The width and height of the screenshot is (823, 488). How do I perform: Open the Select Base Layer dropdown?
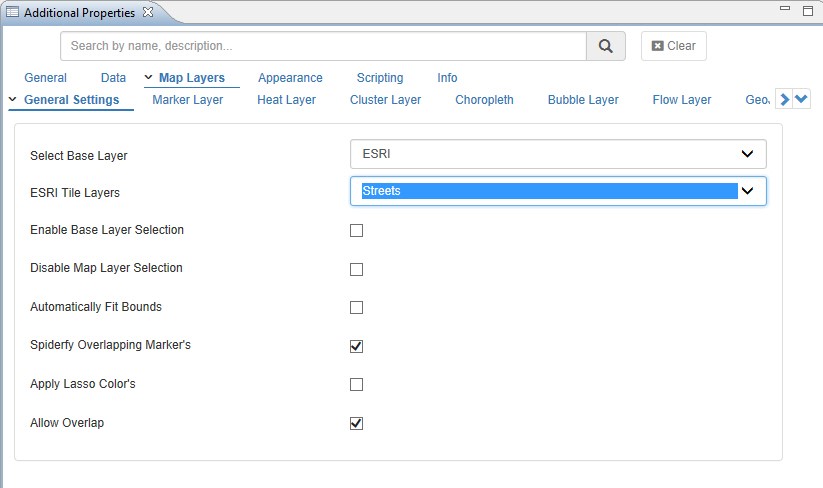(558, 154)
